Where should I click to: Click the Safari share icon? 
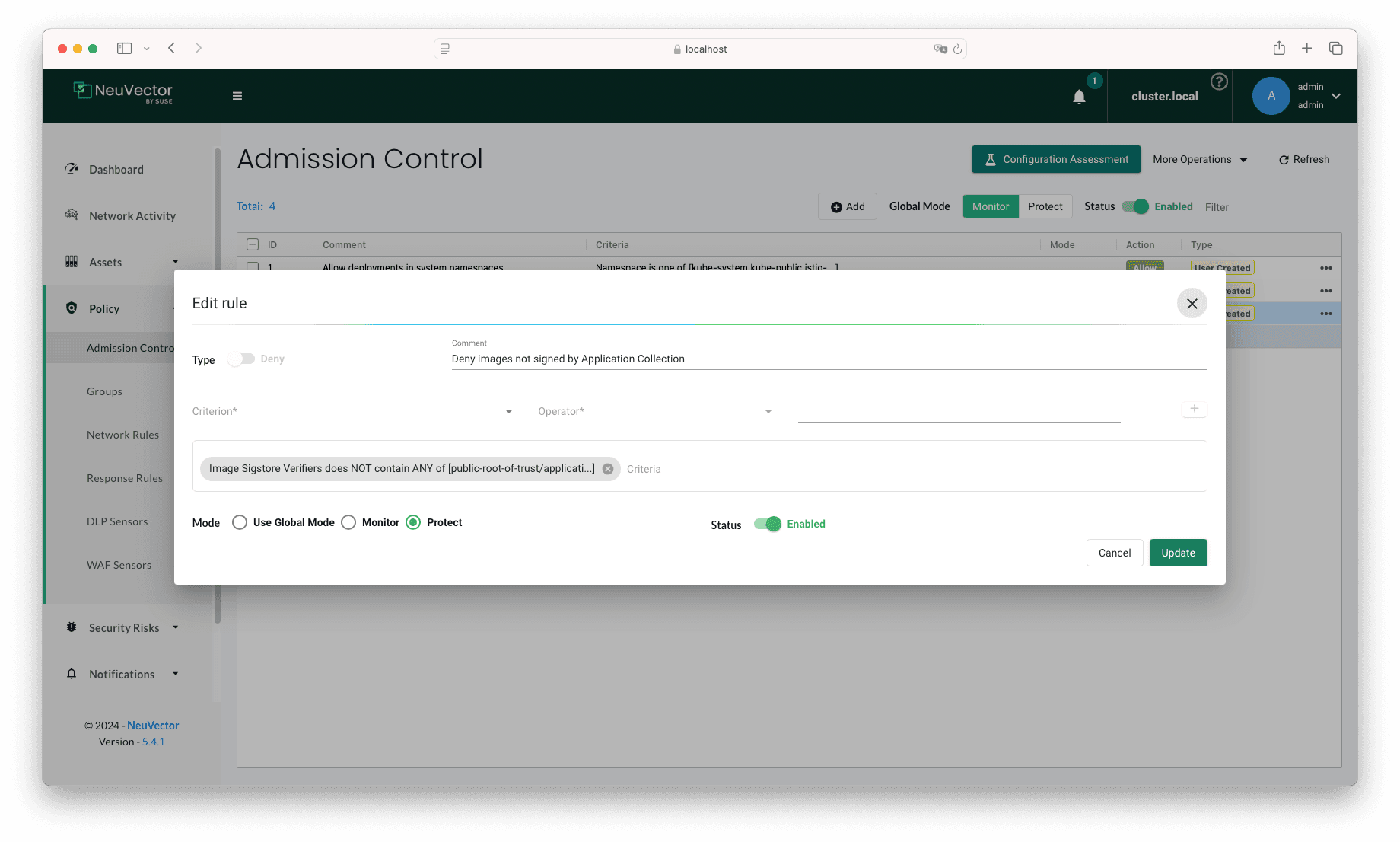tap(1279, 48)
